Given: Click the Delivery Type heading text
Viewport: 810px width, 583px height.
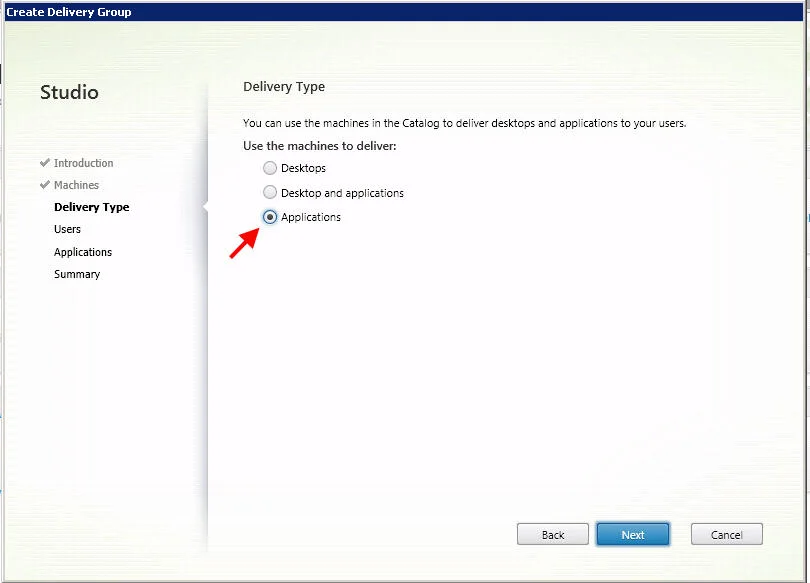Looking at the screenshot, I should pos(284,87).
